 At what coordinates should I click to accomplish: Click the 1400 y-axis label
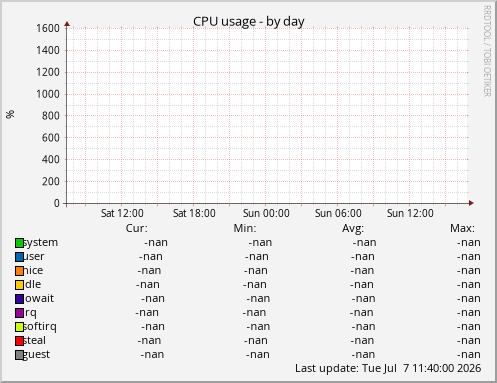click(48, 50)
